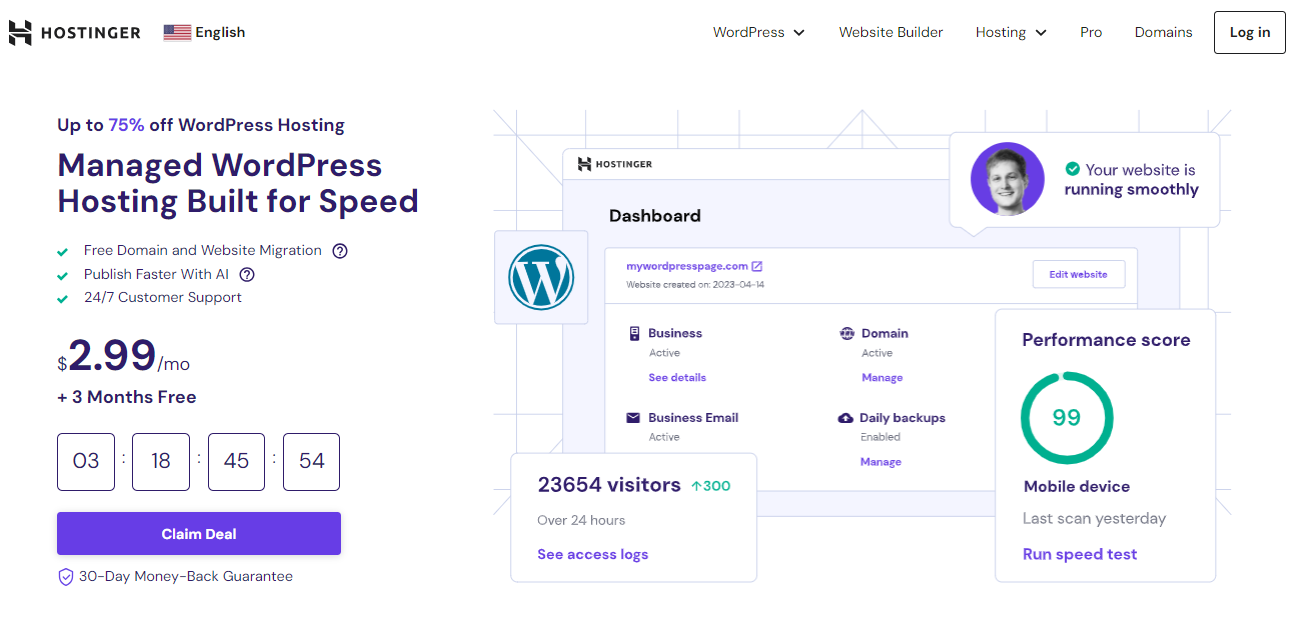Click the Business phone icon

click(636, 333)
